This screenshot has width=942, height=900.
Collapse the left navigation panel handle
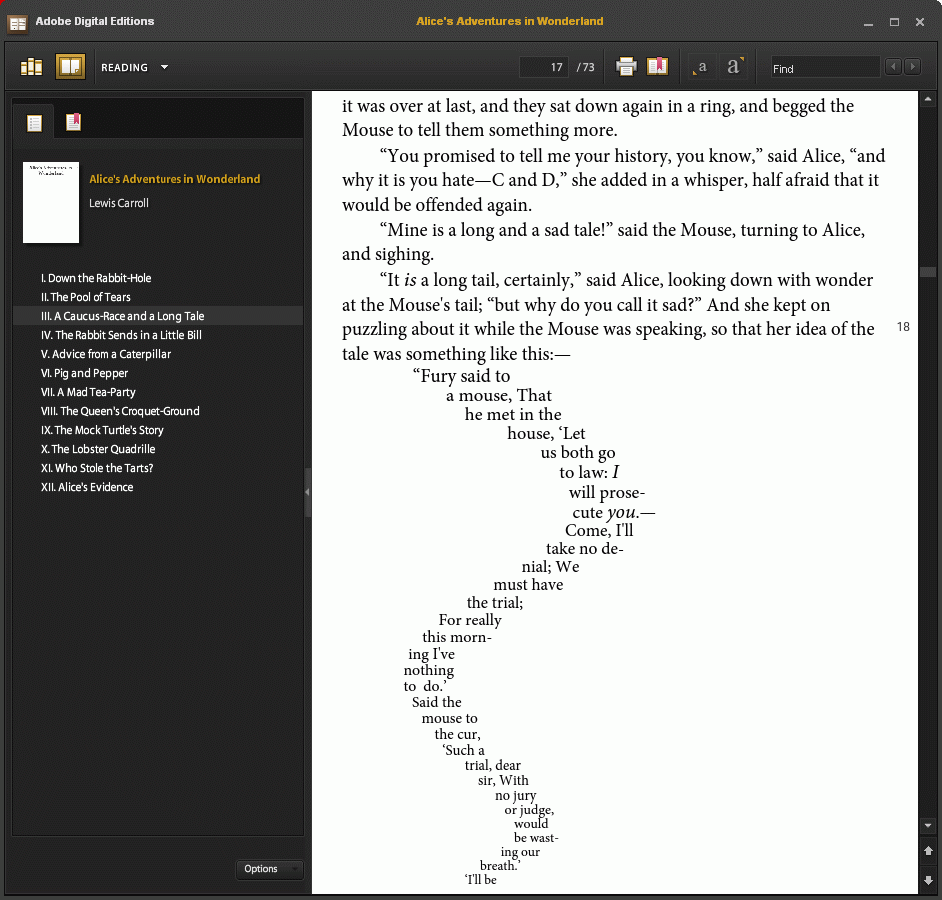tap(308, 492)
